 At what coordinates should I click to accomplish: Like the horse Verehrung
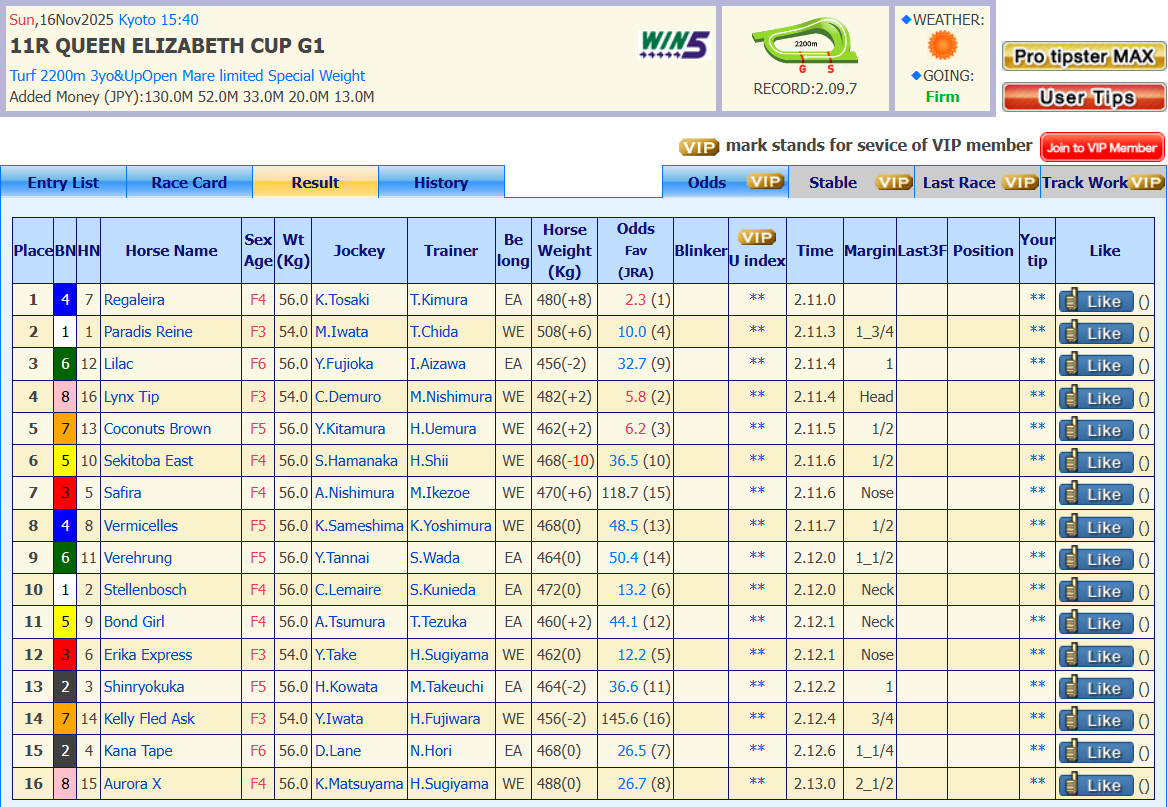click(1096, 559)
